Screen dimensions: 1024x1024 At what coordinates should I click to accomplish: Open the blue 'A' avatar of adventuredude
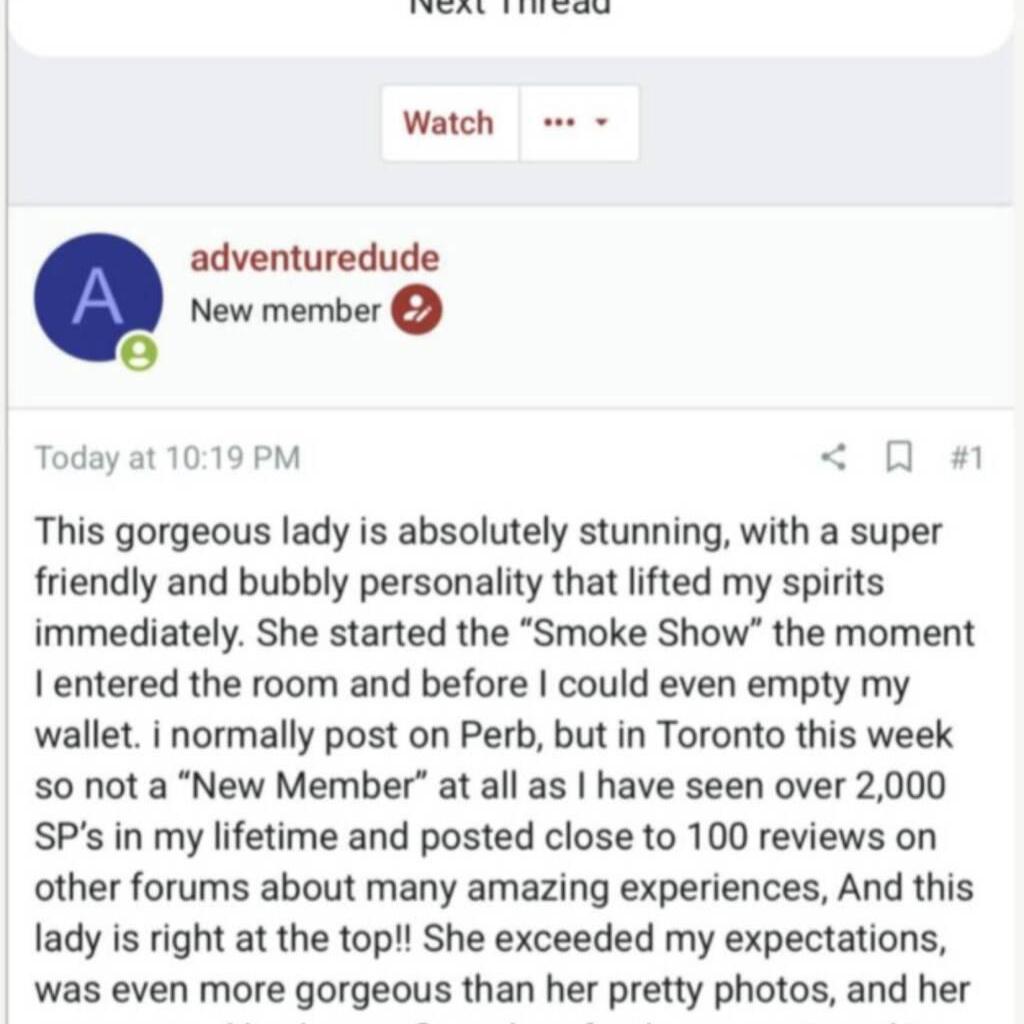click(97, 298)
